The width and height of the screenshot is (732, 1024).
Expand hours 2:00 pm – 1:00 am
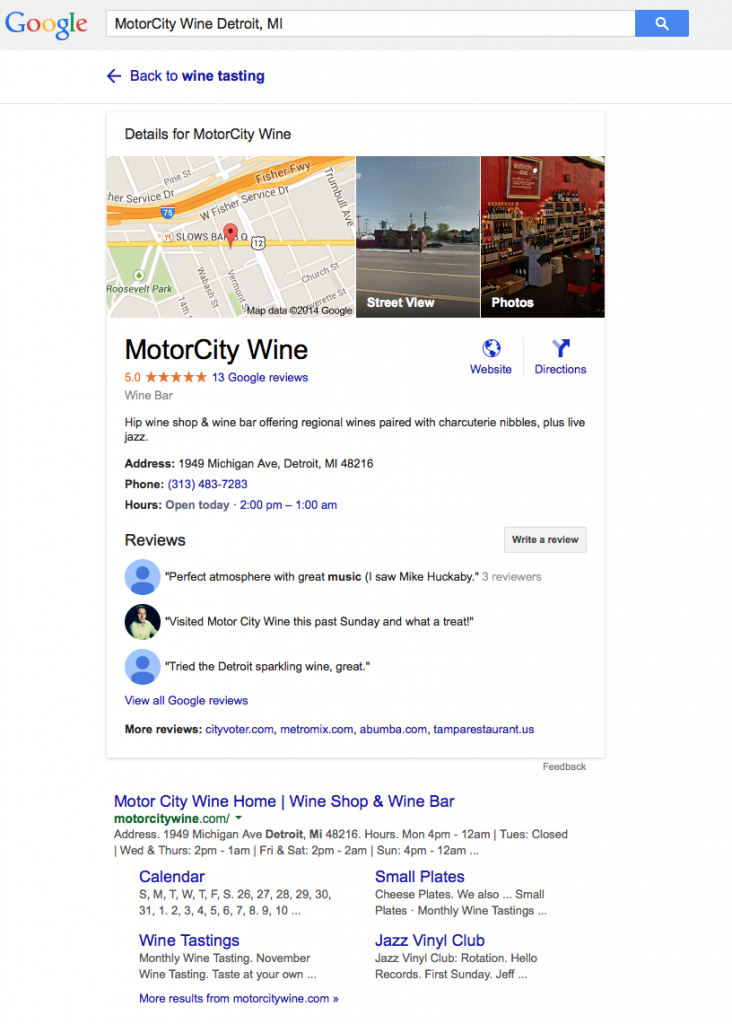[x=288, y=505]
